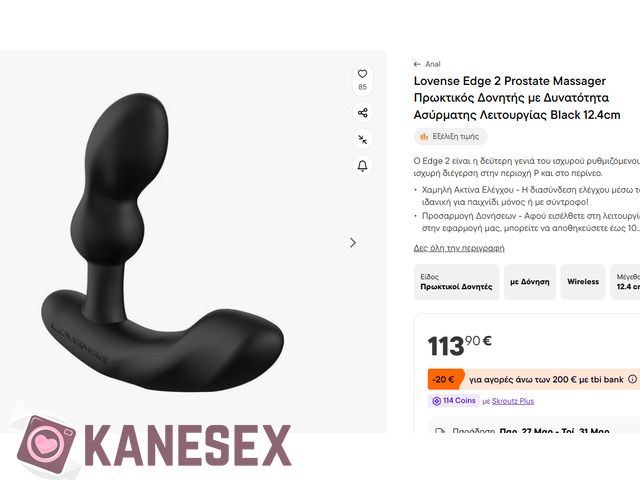This screenshot has width=640, height=480.
Task: Click the compare arrows icon
Action: 362,139
